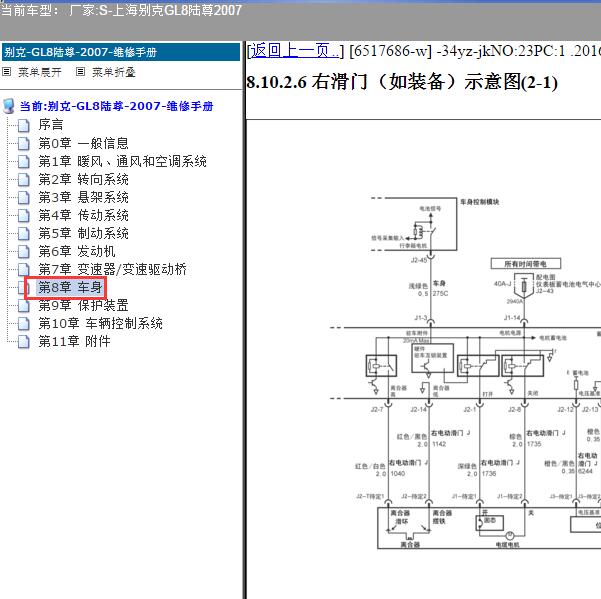
Task: Click the 返回上一页 link
Action: pyautogui.click(x=295, y=51)
